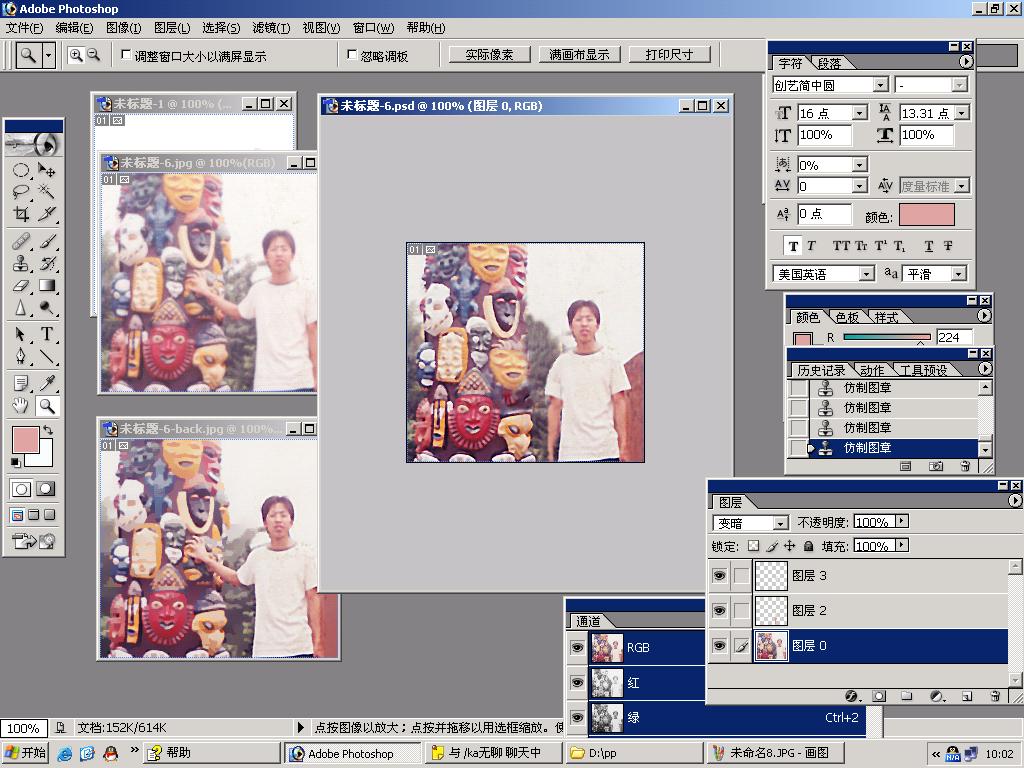Hide 图层 3 with its eye icon

pos(719,576)
